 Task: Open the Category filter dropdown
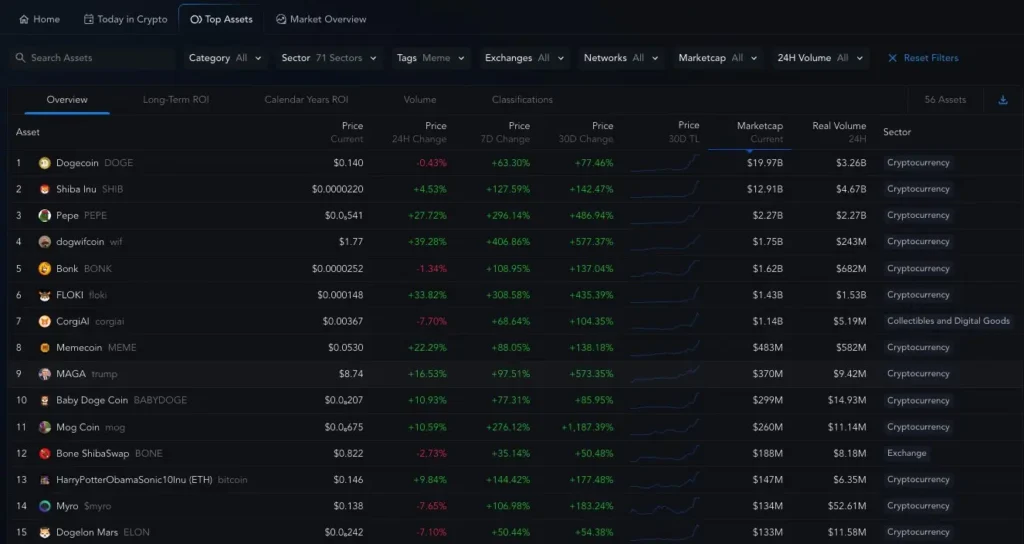tap(225, 58)
